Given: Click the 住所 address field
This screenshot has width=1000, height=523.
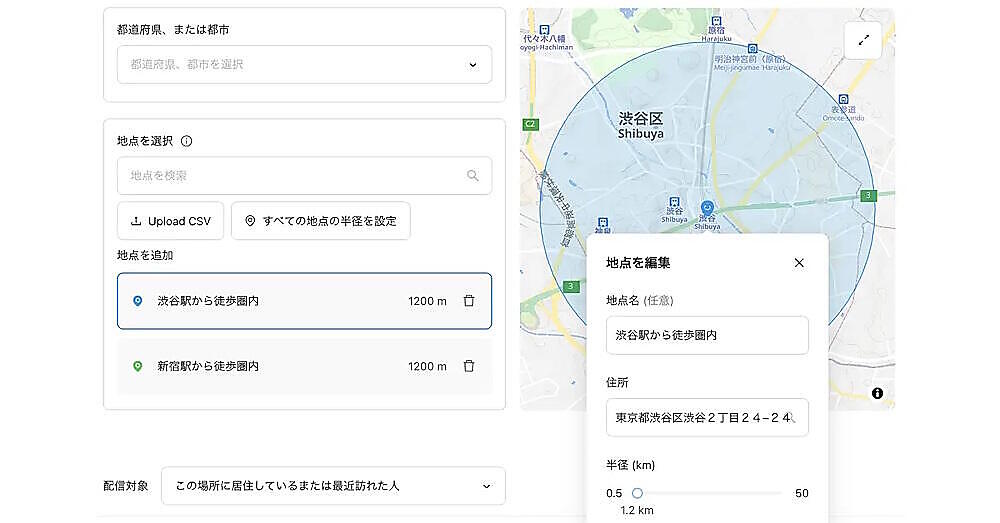Looking at the screenshot, I should click(700, 417).
